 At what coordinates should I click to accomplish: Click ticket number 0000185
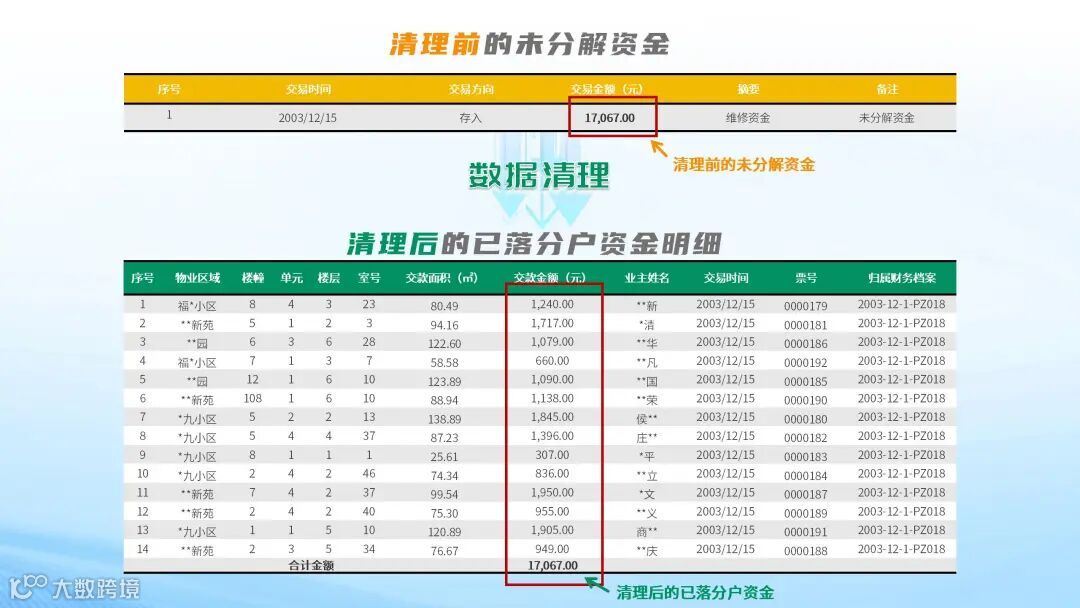click(805, 381)
